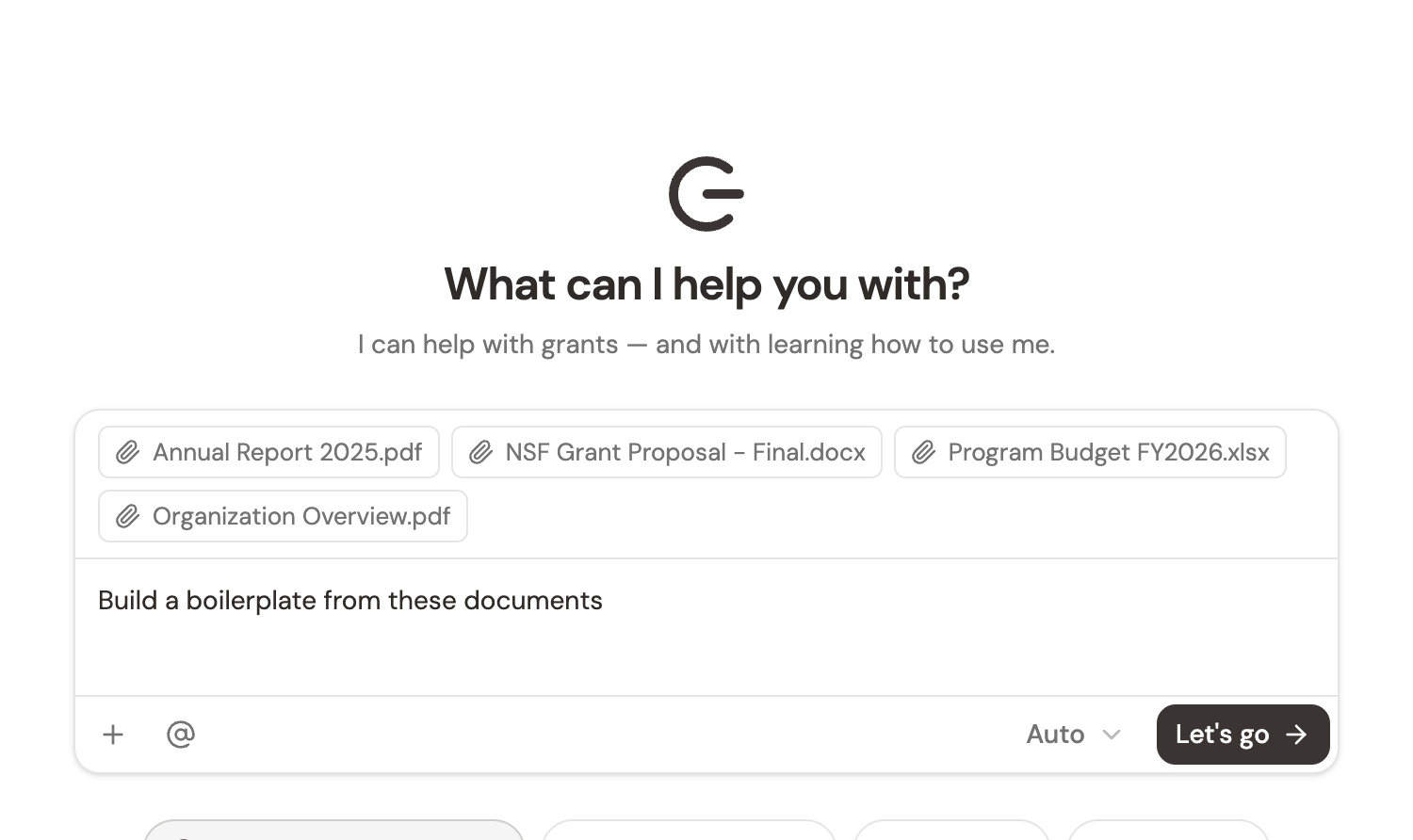The width and height of the screenshot is (1413, 840).
Task: Click the third suggestion card at the bottom
Action: pos(951,832)
